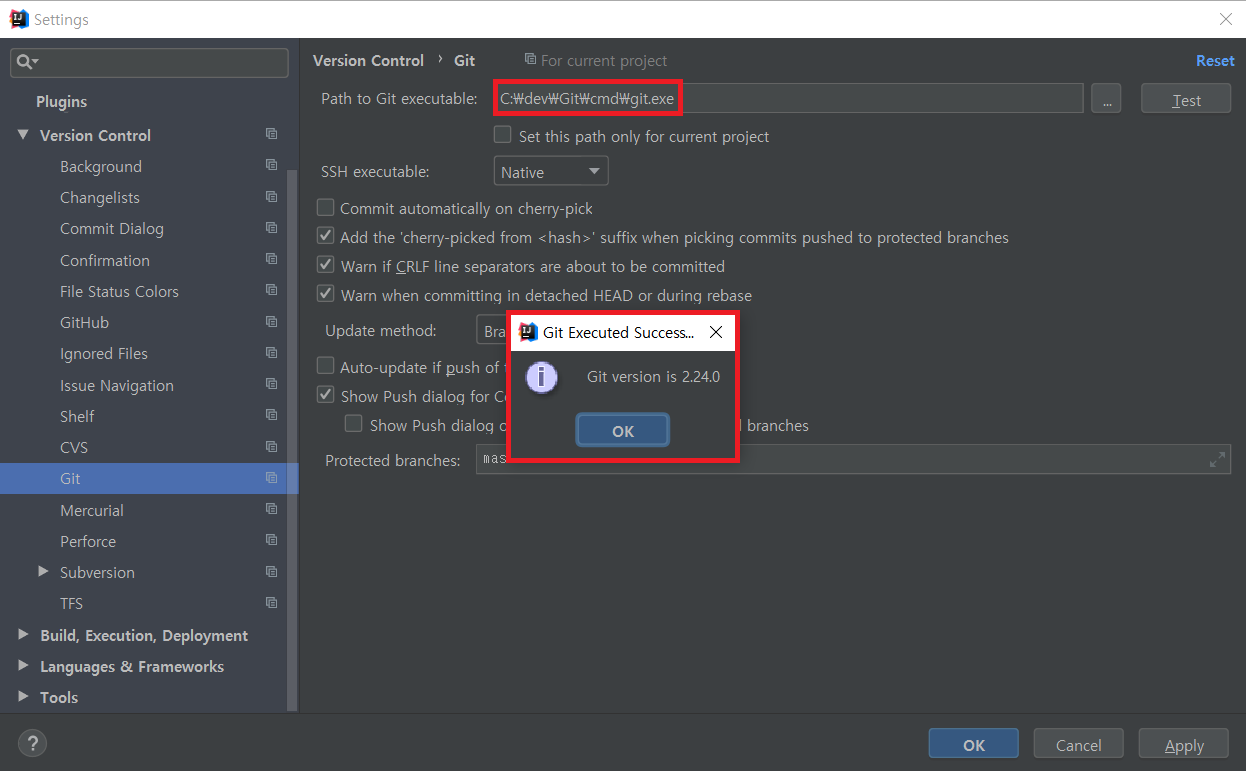Screen dimensions: 1246x771
Task: Click IntelliJ logo in Settings title bar
Action: click(x=19, y=19)
